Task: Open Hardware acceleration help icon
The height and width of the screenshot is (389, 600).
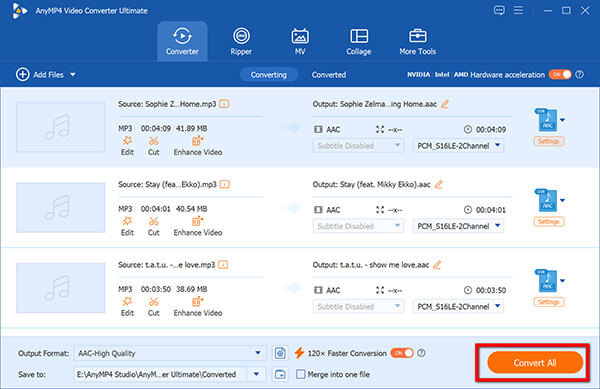Action: [x=580, y=75]
